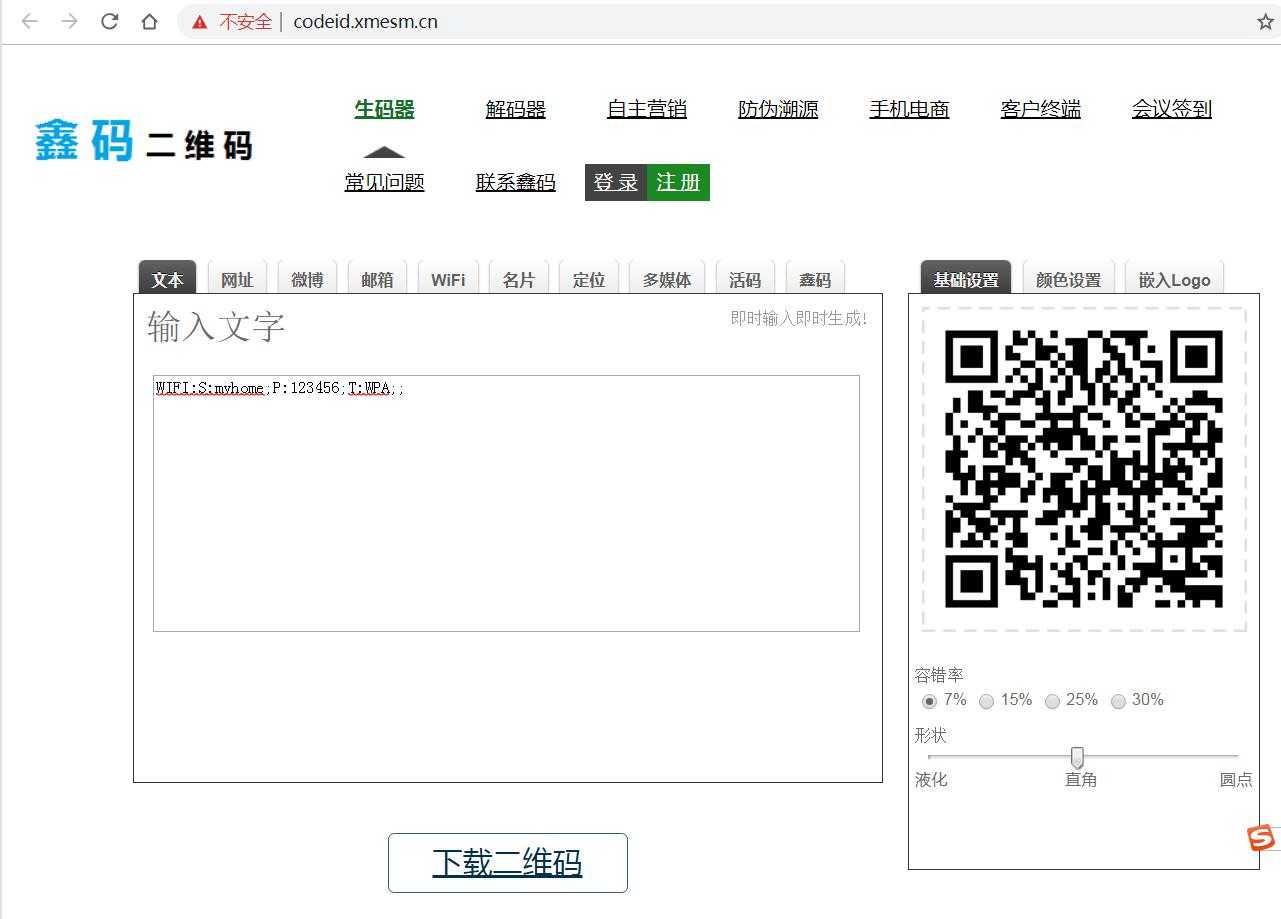Image resolution: width=1281 pixels, height=919 pixels.
Task: Click the 直角 shape label
Action: point(1081,779)
